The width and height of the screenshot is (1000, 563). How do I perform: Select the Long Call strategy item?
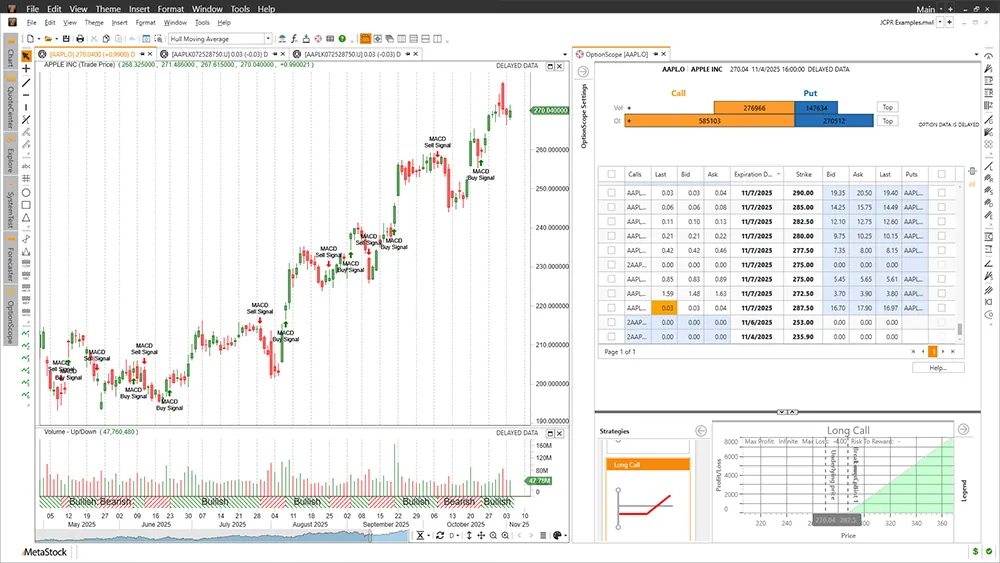tap(648, 464)
